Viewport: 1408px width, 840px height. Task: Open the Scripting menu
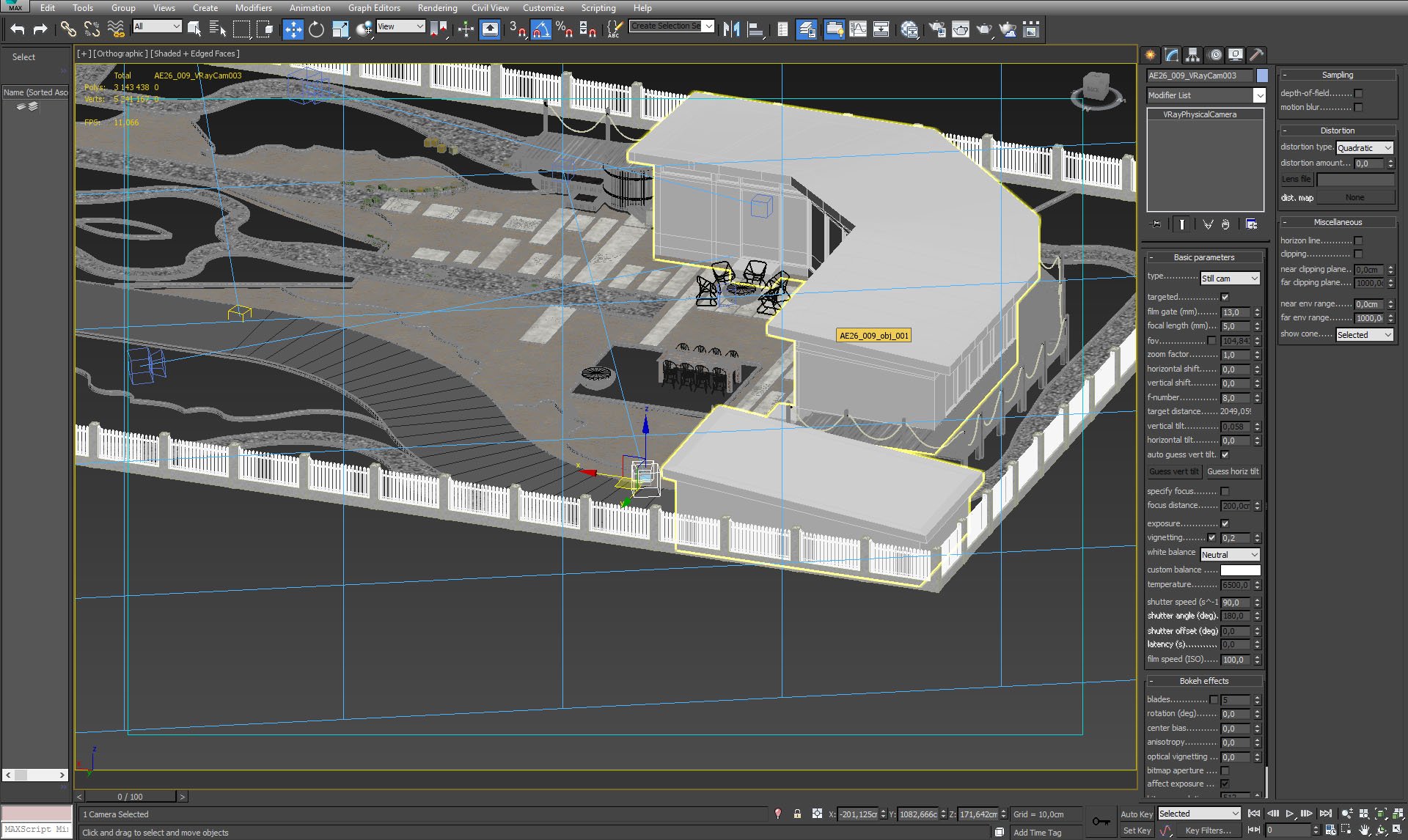pos(598,8)
